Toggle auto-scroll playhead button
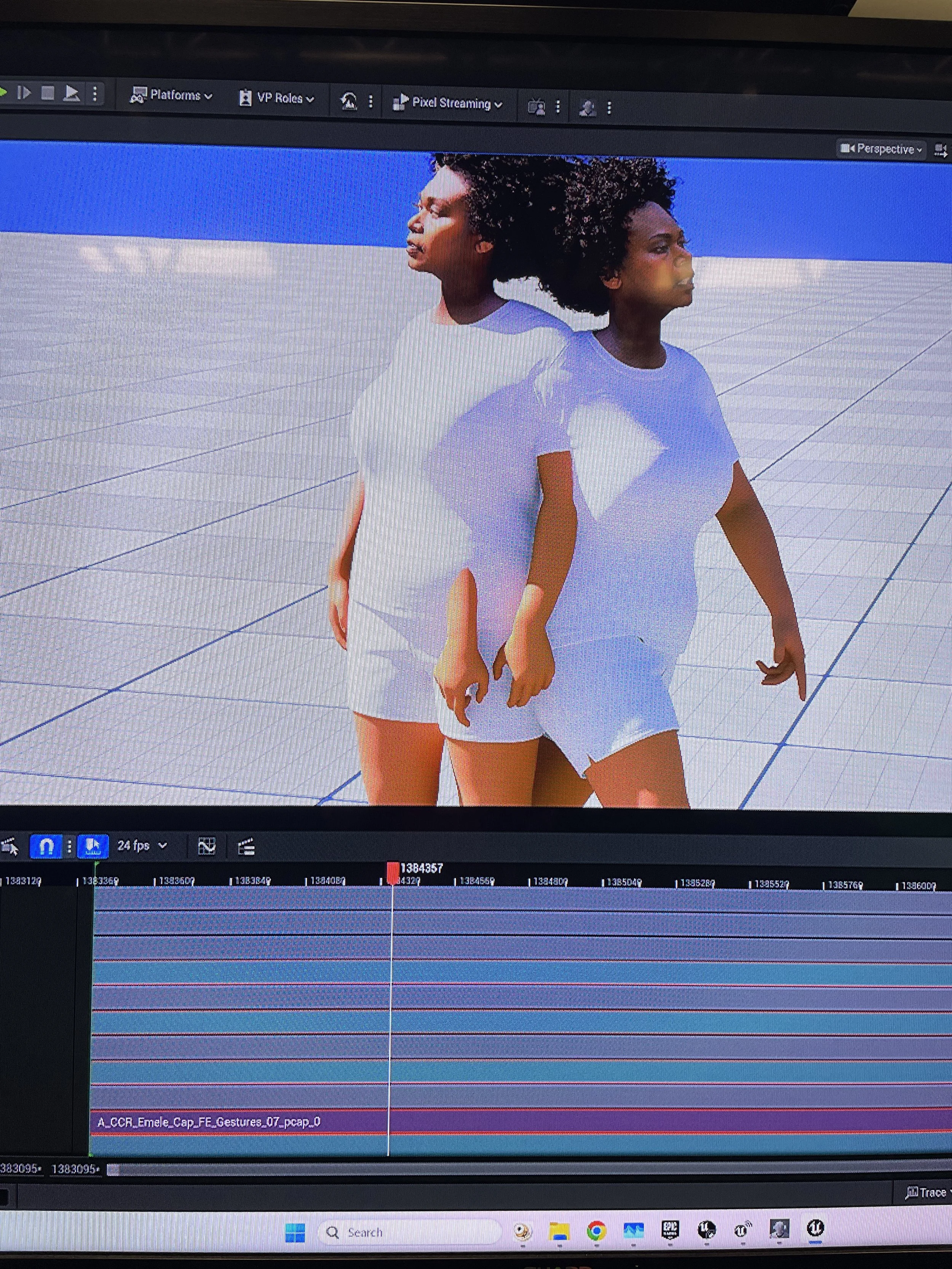The width and height of the screenshot is (952, 1269). (93, 846)
